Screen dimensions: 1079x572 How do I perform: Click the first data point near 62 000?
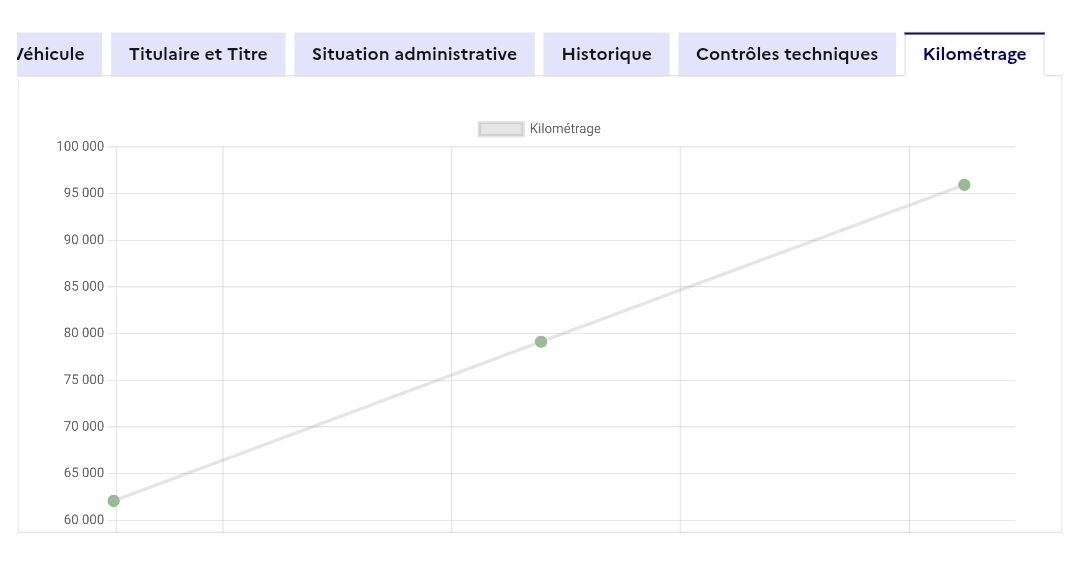(114, 501)
